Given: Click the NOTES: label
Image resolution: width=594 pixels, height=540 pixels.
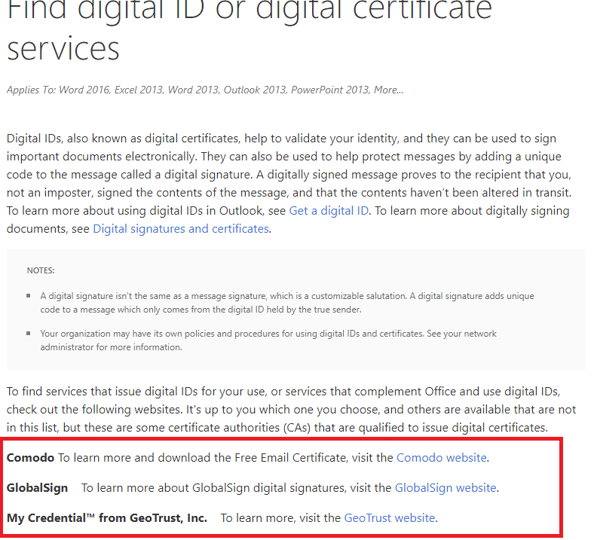Looking at the screenshot, I should pos(41,271).
